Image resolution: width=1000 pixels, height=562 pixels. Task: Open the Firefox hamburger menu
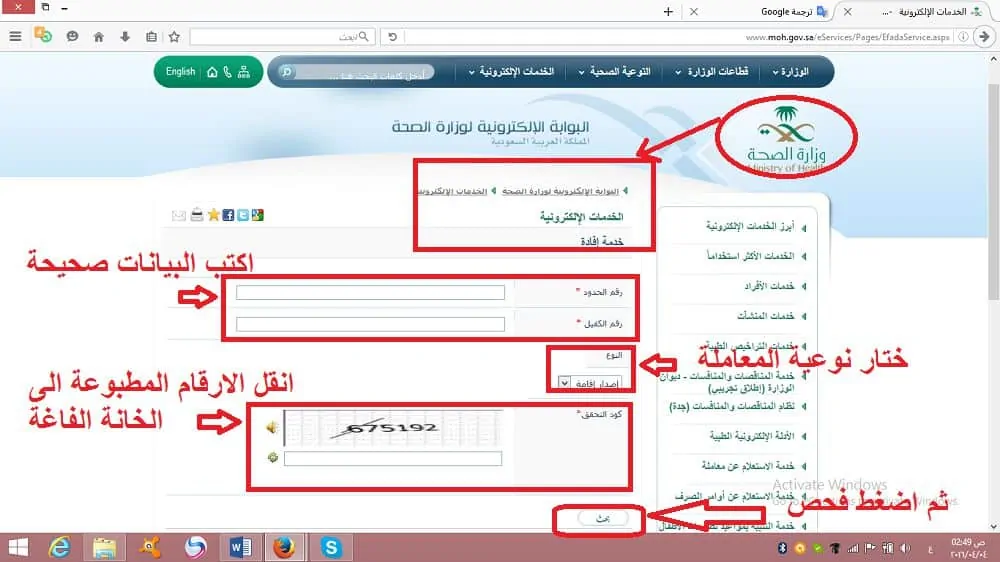[x=15, y=36]
